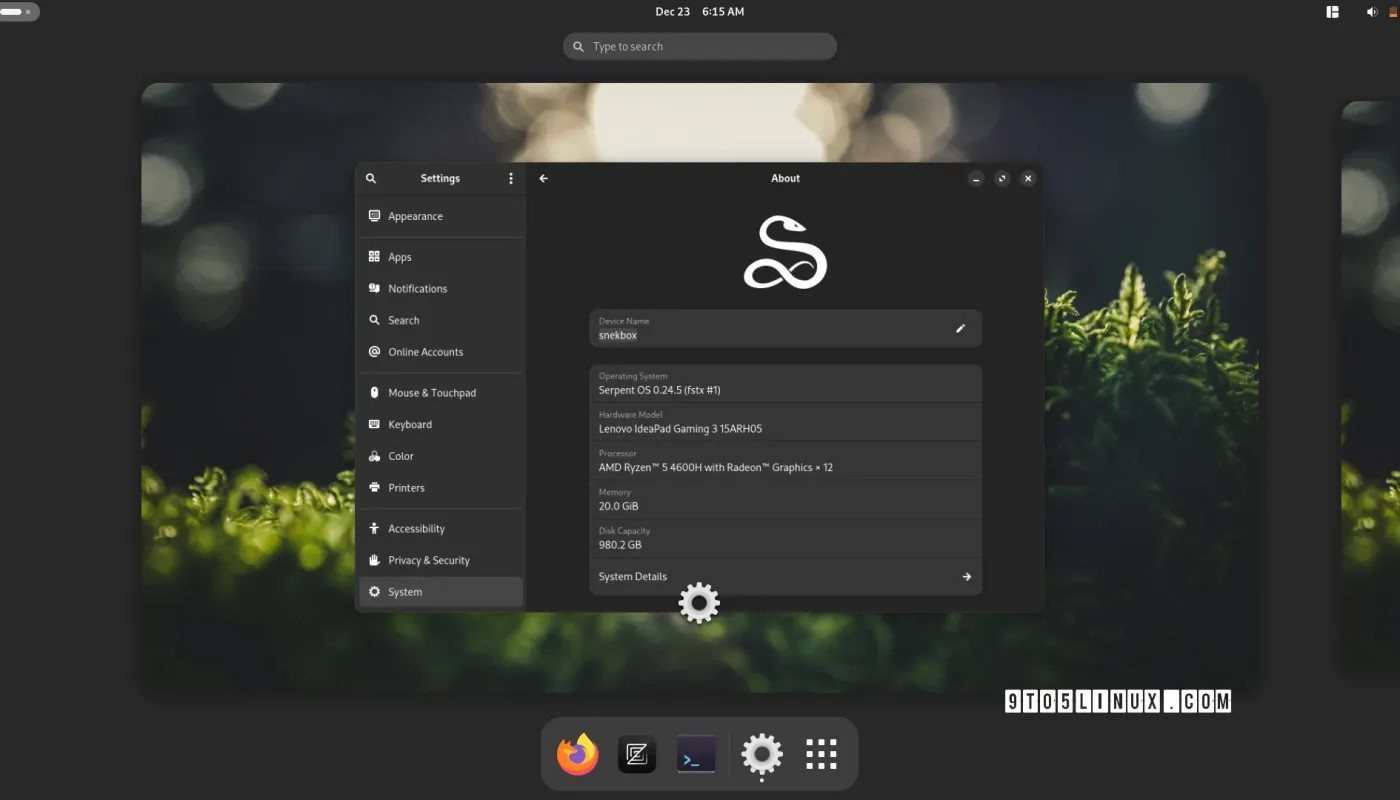The height and width of the screenshot is (800, 1400).
Task: Click the Printers icon in the sidebar
Action: click(373, 488)
